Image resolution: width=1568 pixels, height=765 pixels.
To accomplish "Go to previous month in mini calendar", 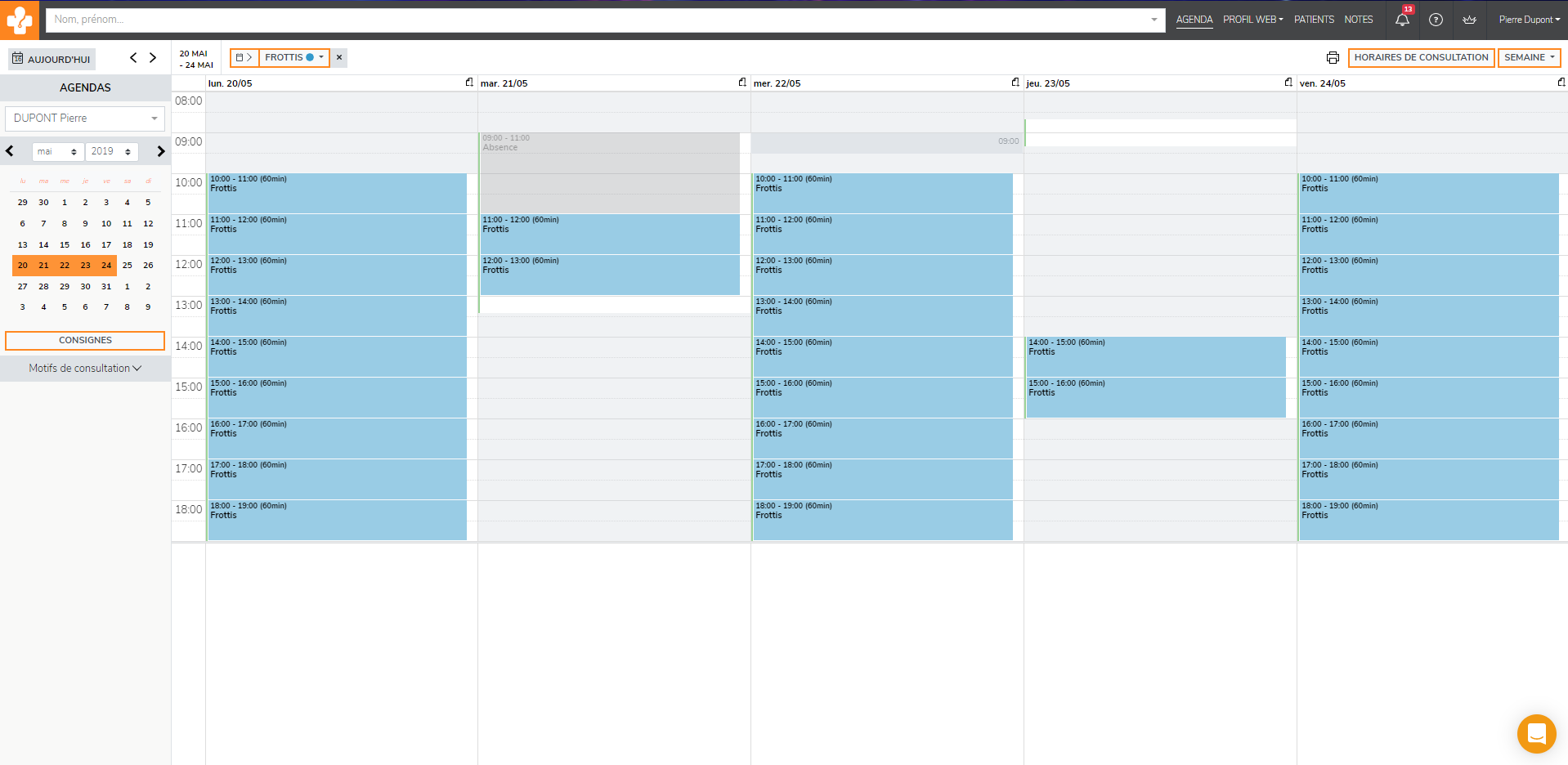I will click(x=10, y=151).
